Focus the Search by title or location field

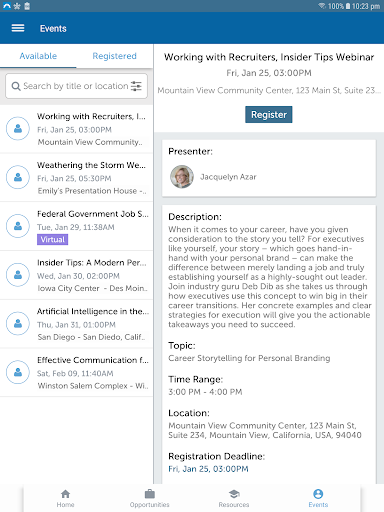tap(76, 86)
